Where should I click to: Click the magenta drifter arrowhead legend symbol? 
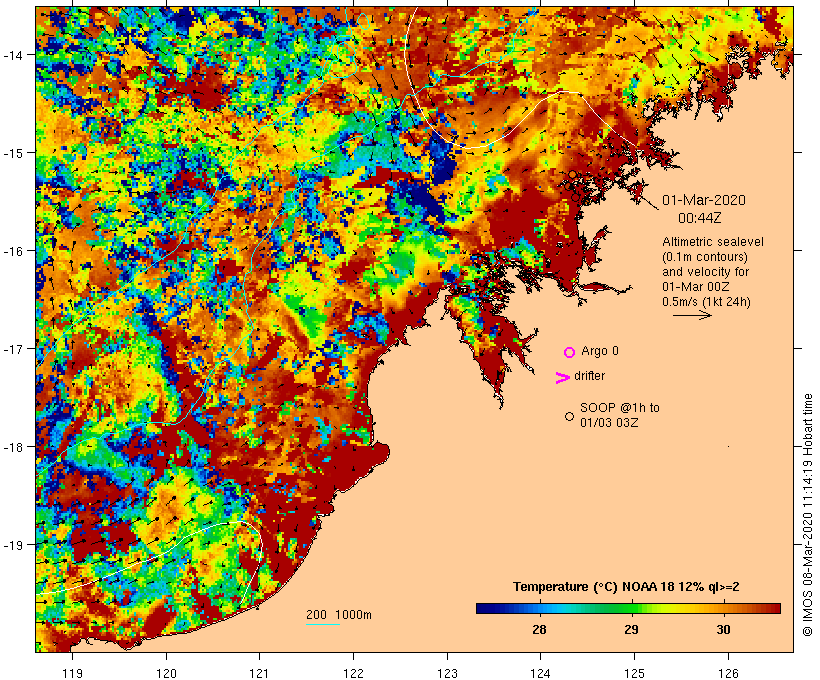click(x=562, y=378)
